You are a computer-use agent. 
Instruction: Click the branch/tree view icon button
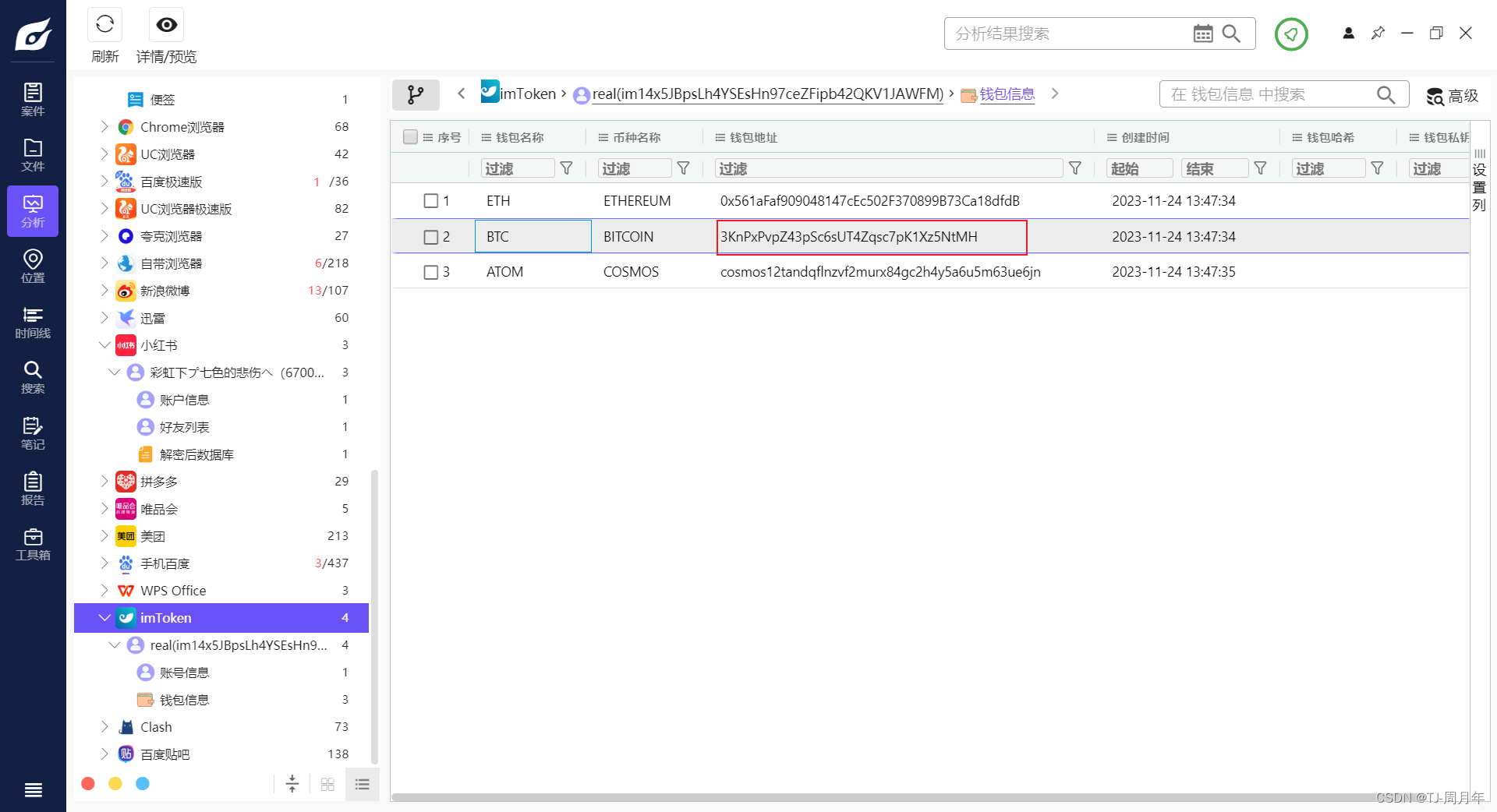(x=416, y=95)
